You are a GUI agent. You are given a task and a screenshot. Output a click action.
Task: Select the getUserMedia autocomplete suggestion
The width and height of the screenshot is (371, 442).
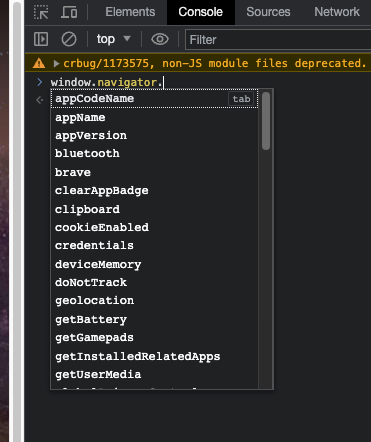click(154, 375)
